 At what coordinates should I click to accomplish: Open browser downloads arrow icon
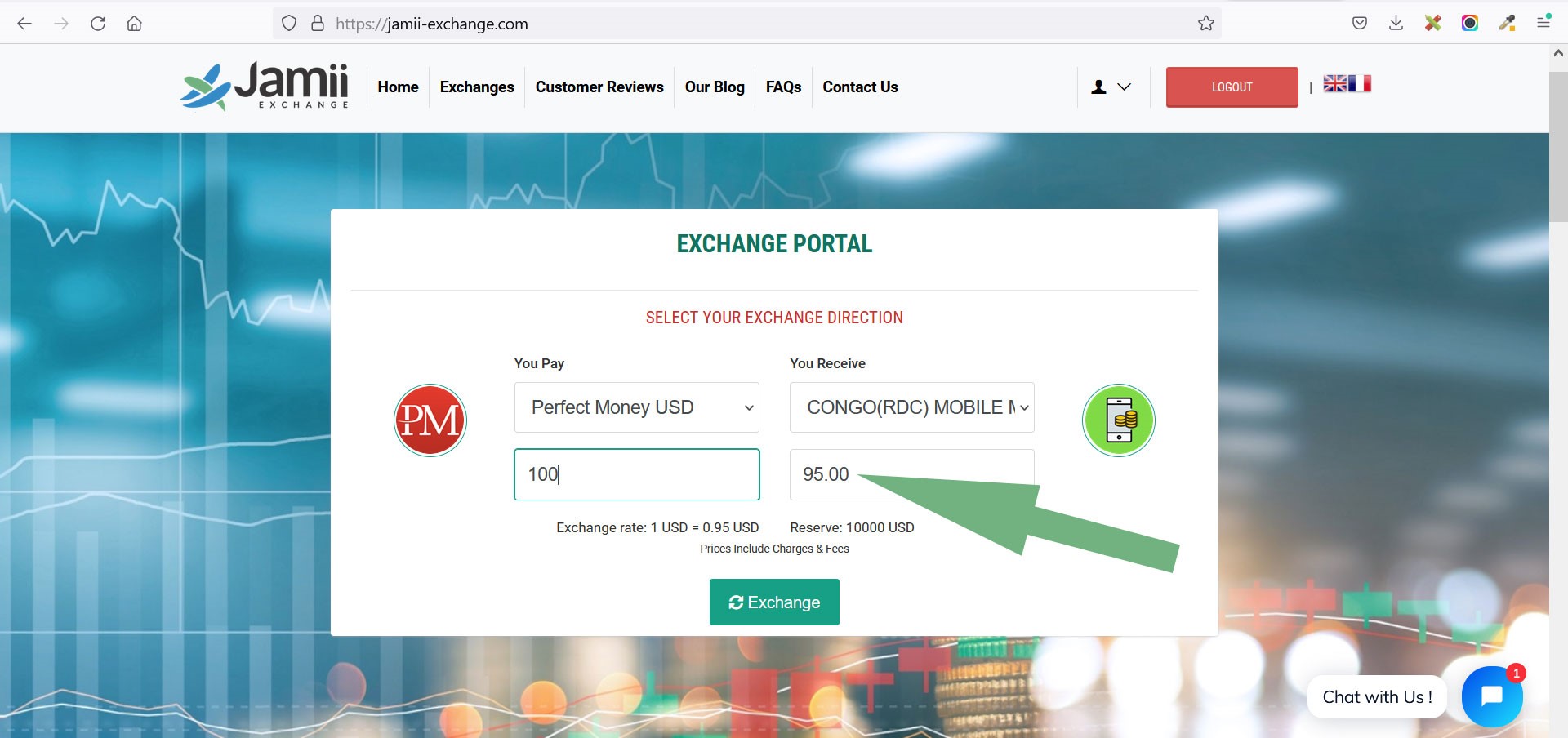[x=1396, y=23]
